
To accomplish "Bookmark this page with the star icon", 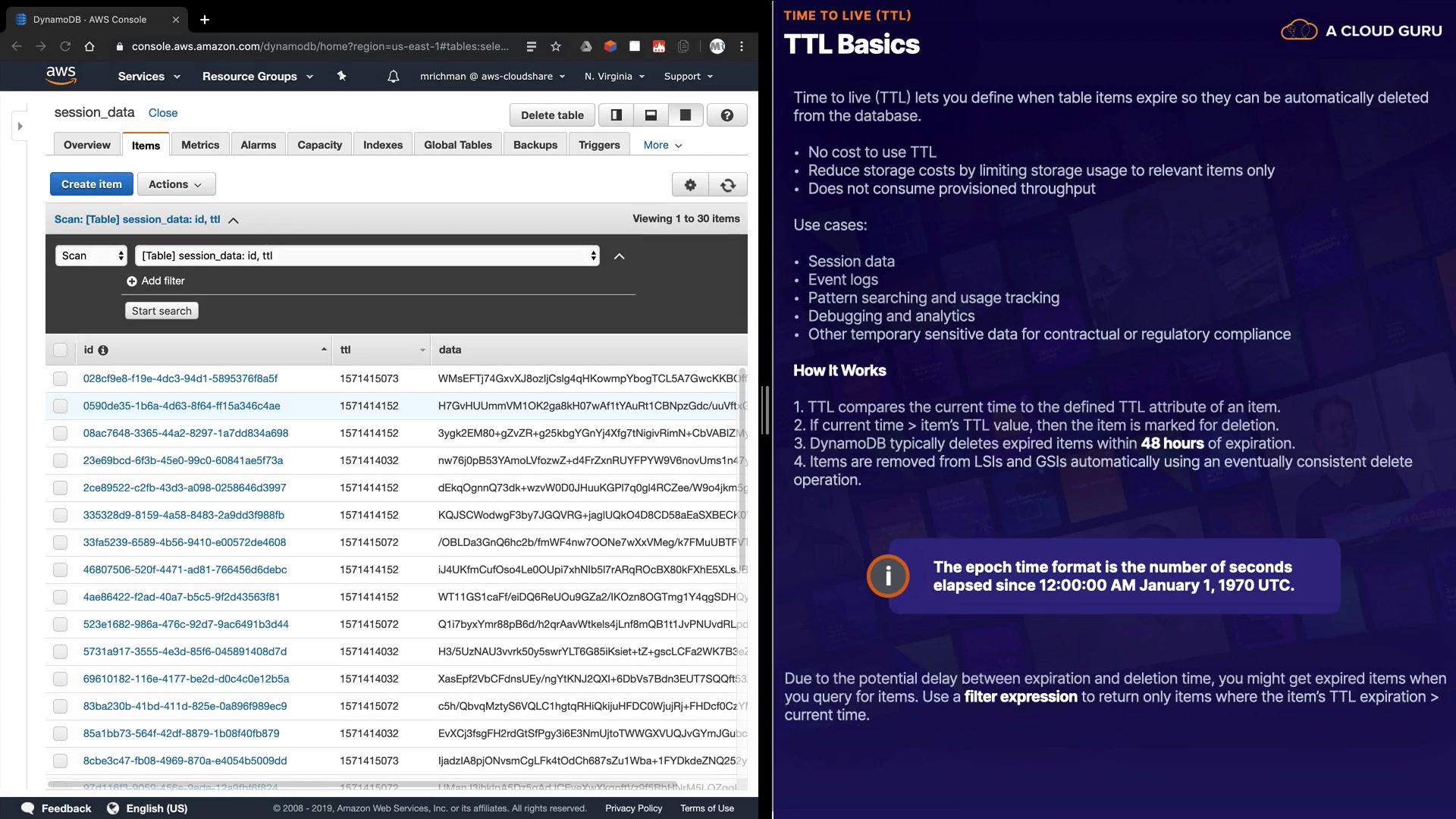I will pos(556,46).
